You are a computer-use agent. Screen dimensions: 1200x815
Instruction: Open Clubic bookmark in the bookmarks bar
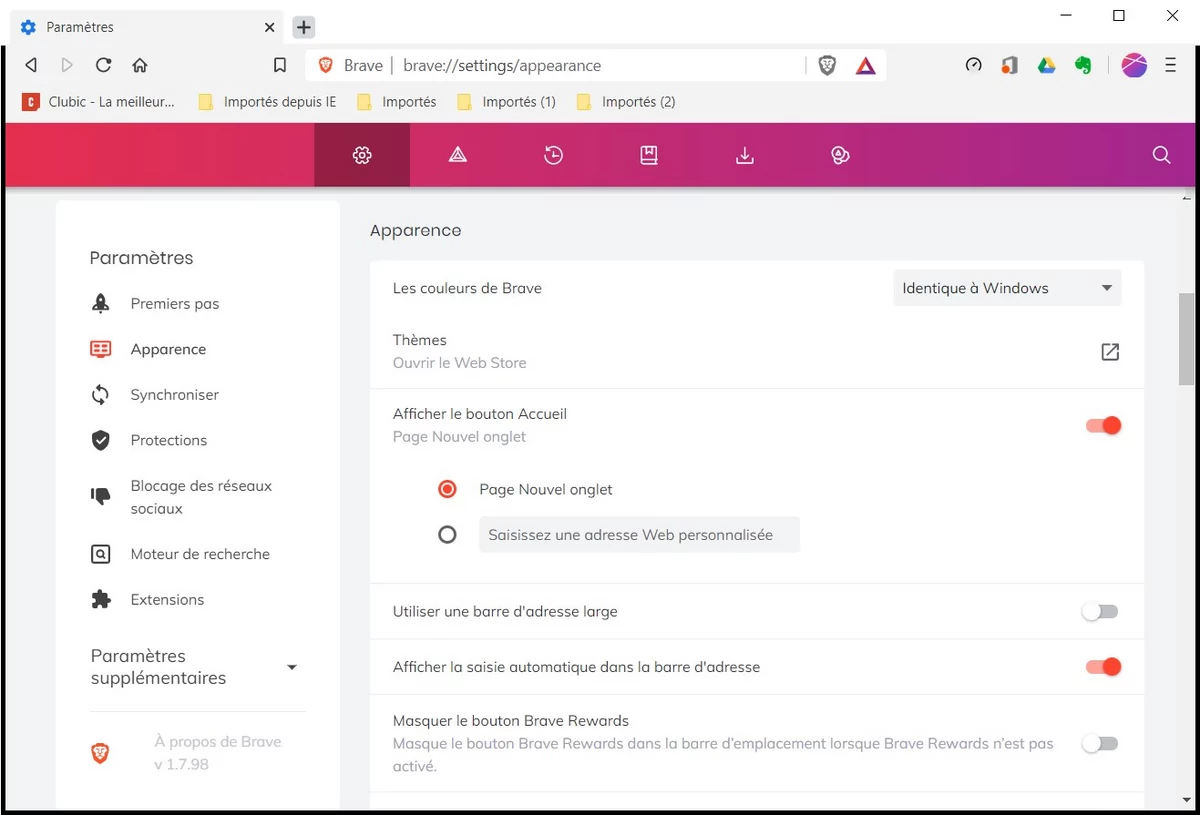(x=98, y=101)
